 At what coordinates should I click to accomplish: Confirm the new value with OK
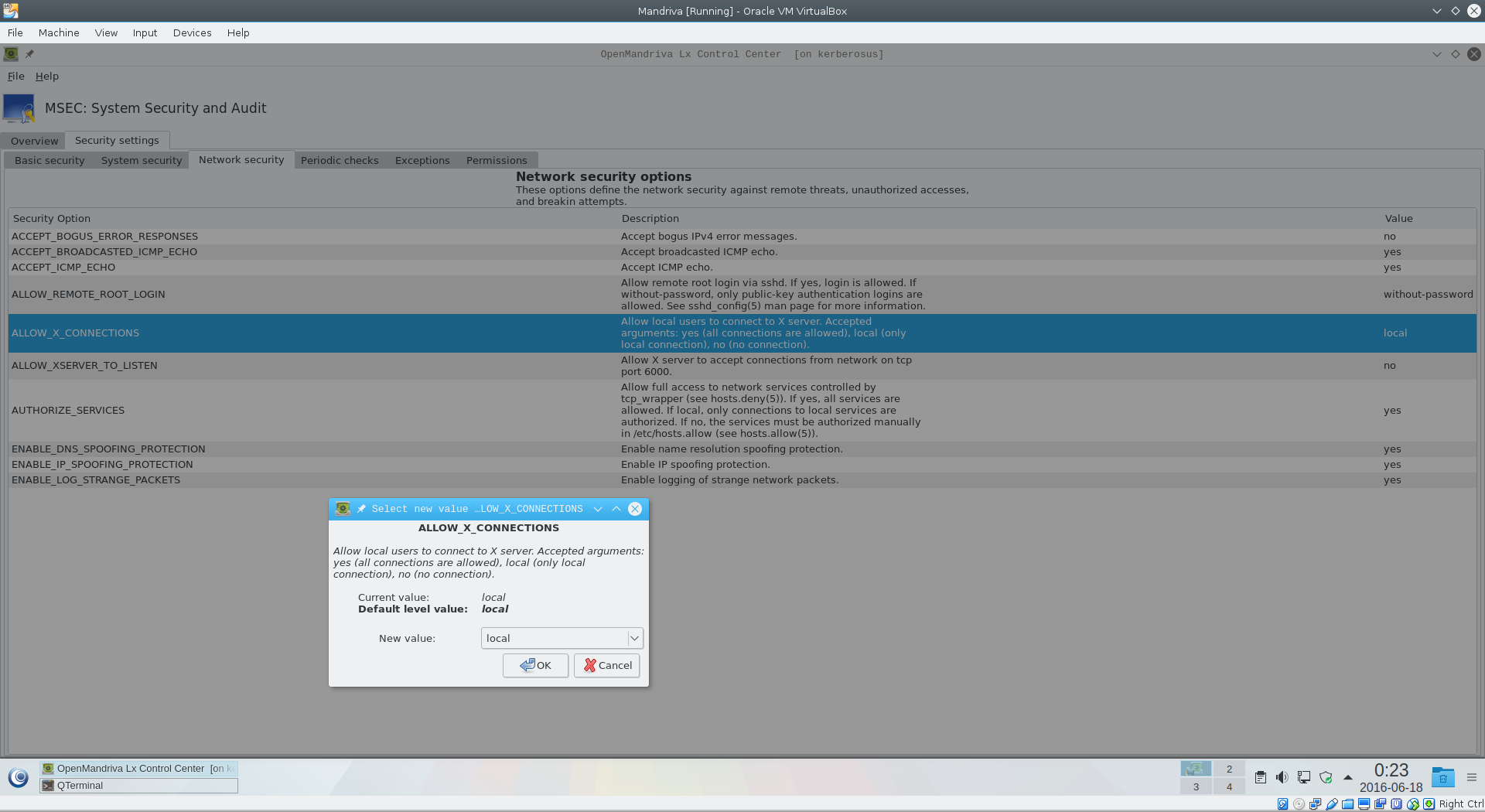pyautogui.click(x=535, y=665)
